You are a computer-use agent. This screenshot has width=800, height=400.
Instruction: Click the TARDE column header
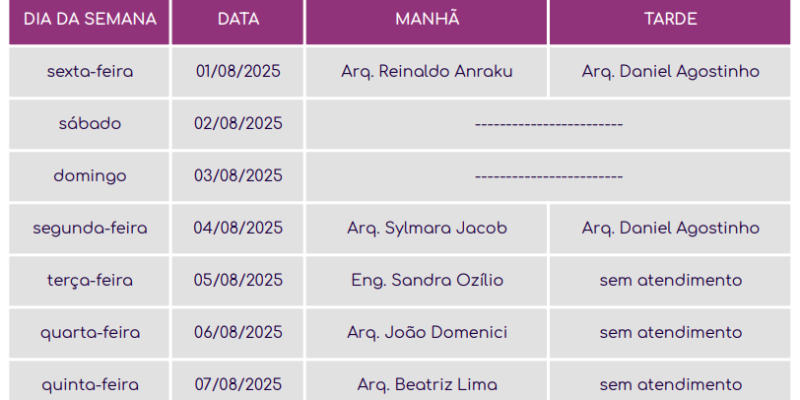(670, 20)
